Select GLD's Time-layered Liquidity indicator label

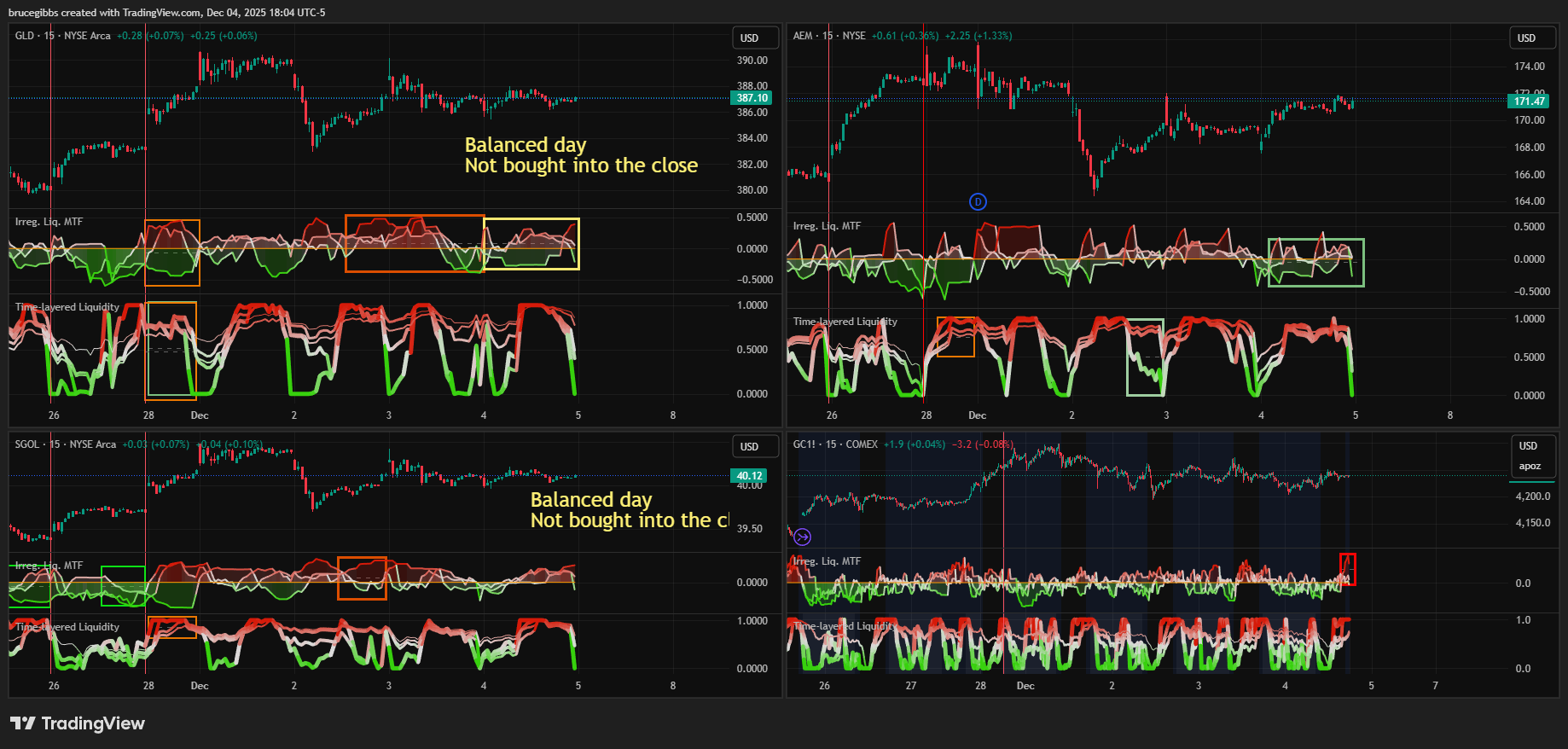tap(67, 307)
